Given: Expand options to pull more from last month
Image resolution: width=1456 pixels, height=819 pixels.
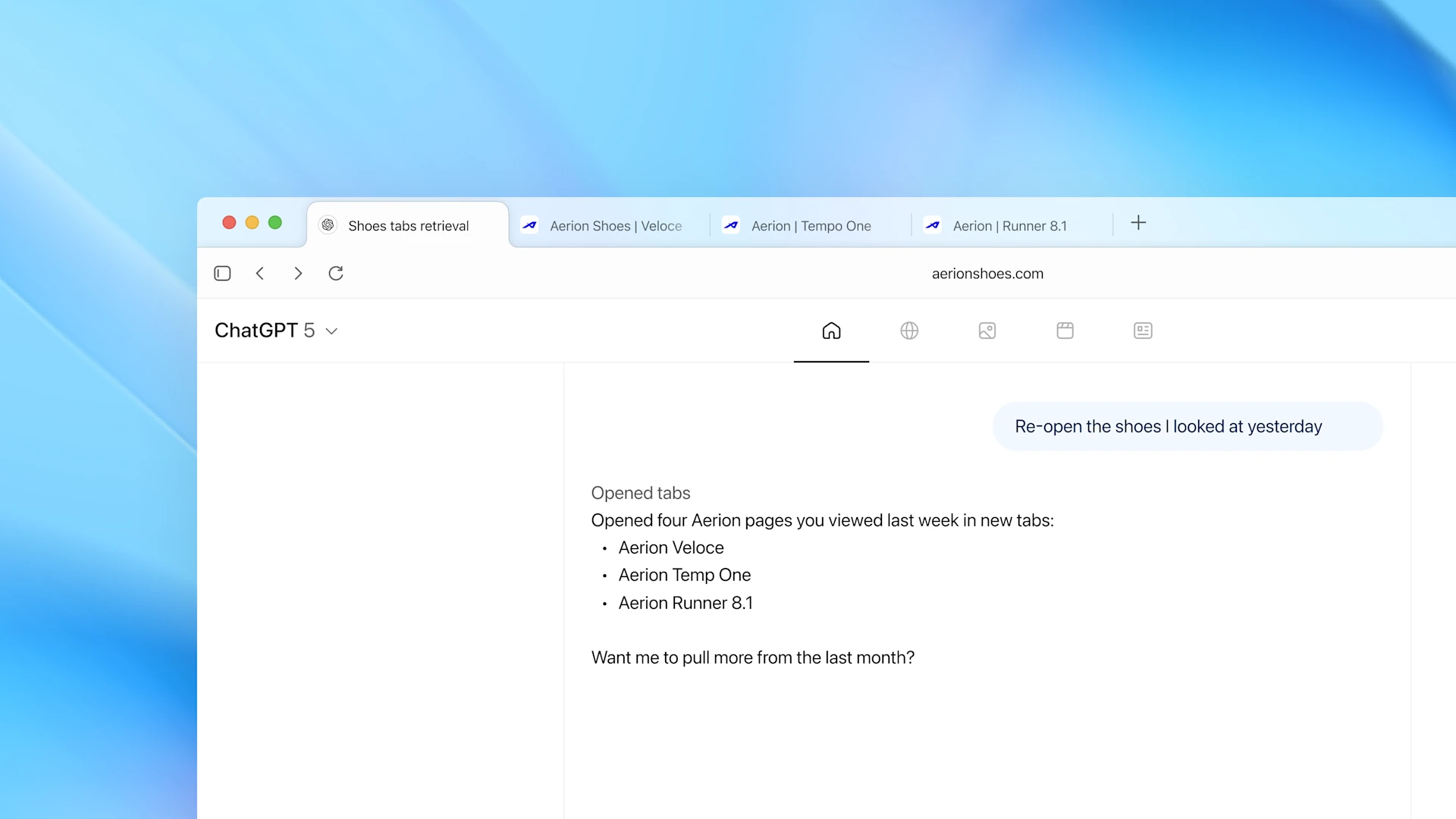Looking at the screenshot, I should point(752,657).
